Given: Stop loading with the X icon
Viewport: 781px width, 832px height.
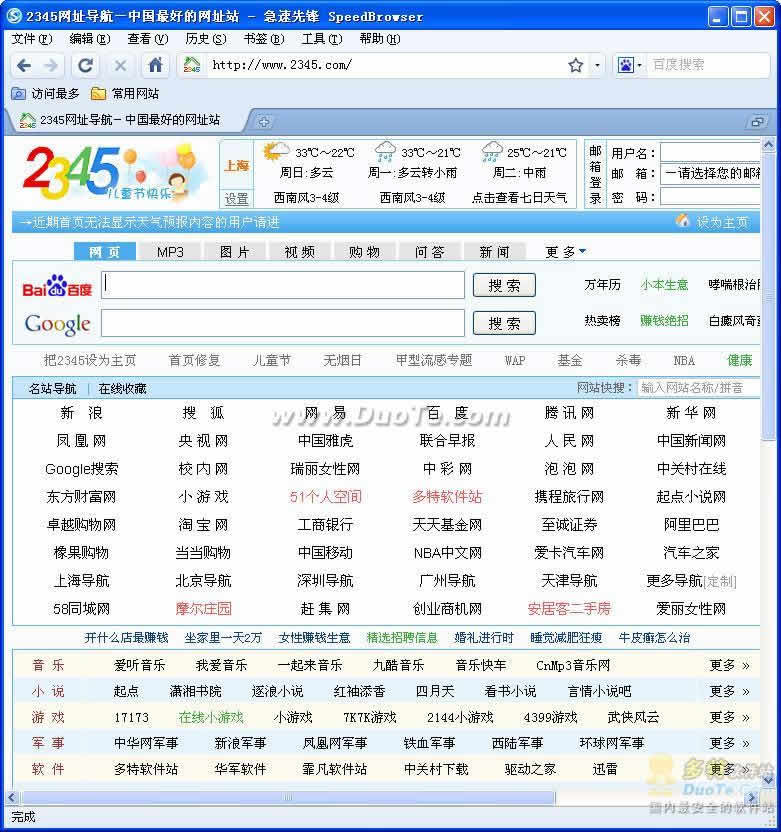Looking at the screenshot, I should 120,65.
